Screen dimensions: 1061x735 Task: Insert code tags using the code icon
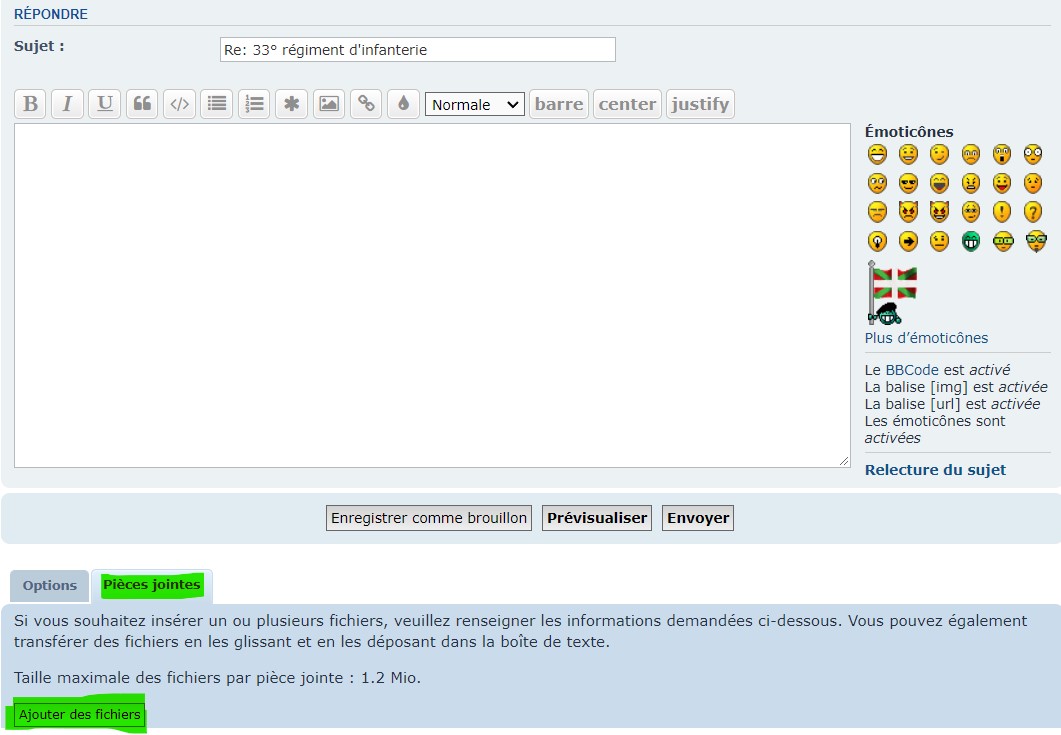(179, 104)
